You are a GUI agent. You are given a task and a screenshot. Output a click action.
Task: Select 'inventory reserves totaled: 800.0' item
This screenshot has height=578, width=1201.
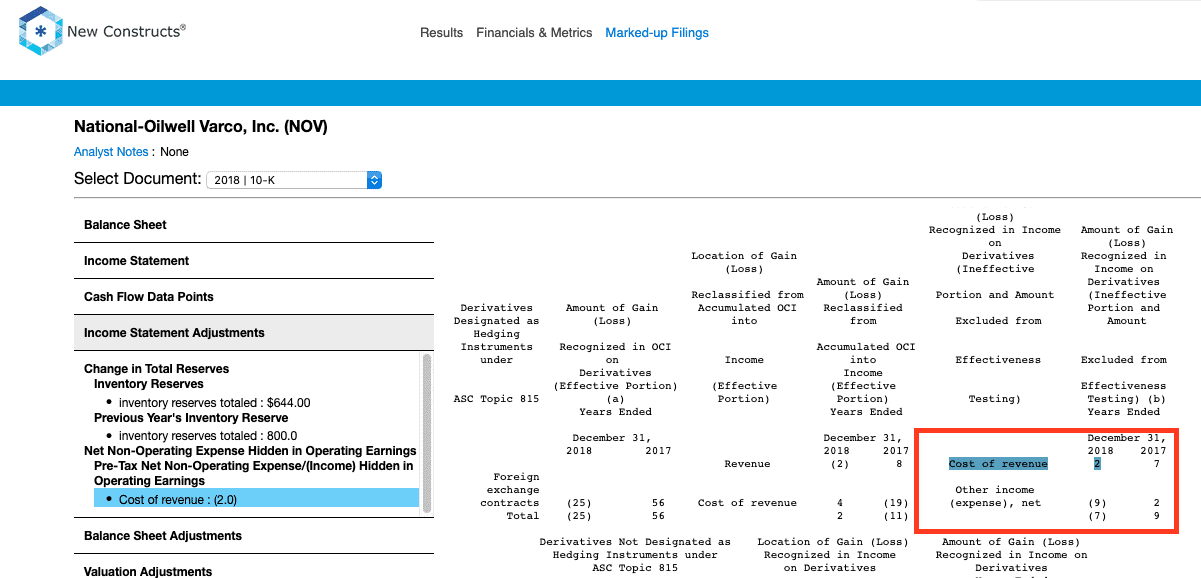[x=208, y=436]
